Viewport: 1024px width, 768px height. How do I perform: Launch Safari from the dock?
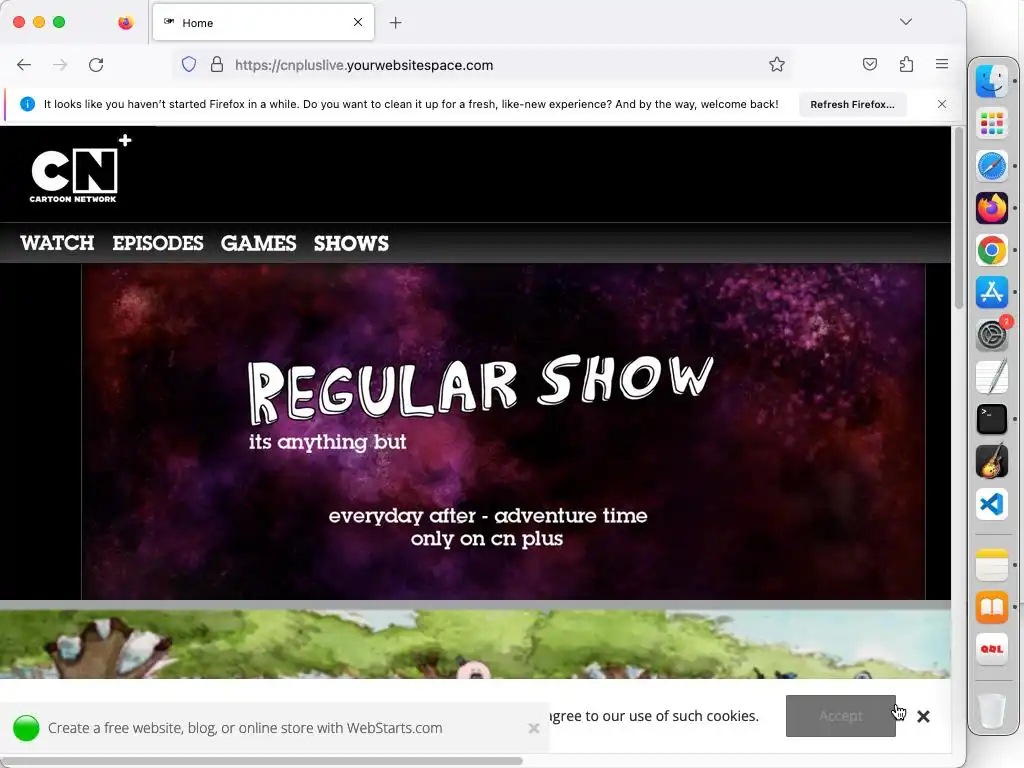992,166
